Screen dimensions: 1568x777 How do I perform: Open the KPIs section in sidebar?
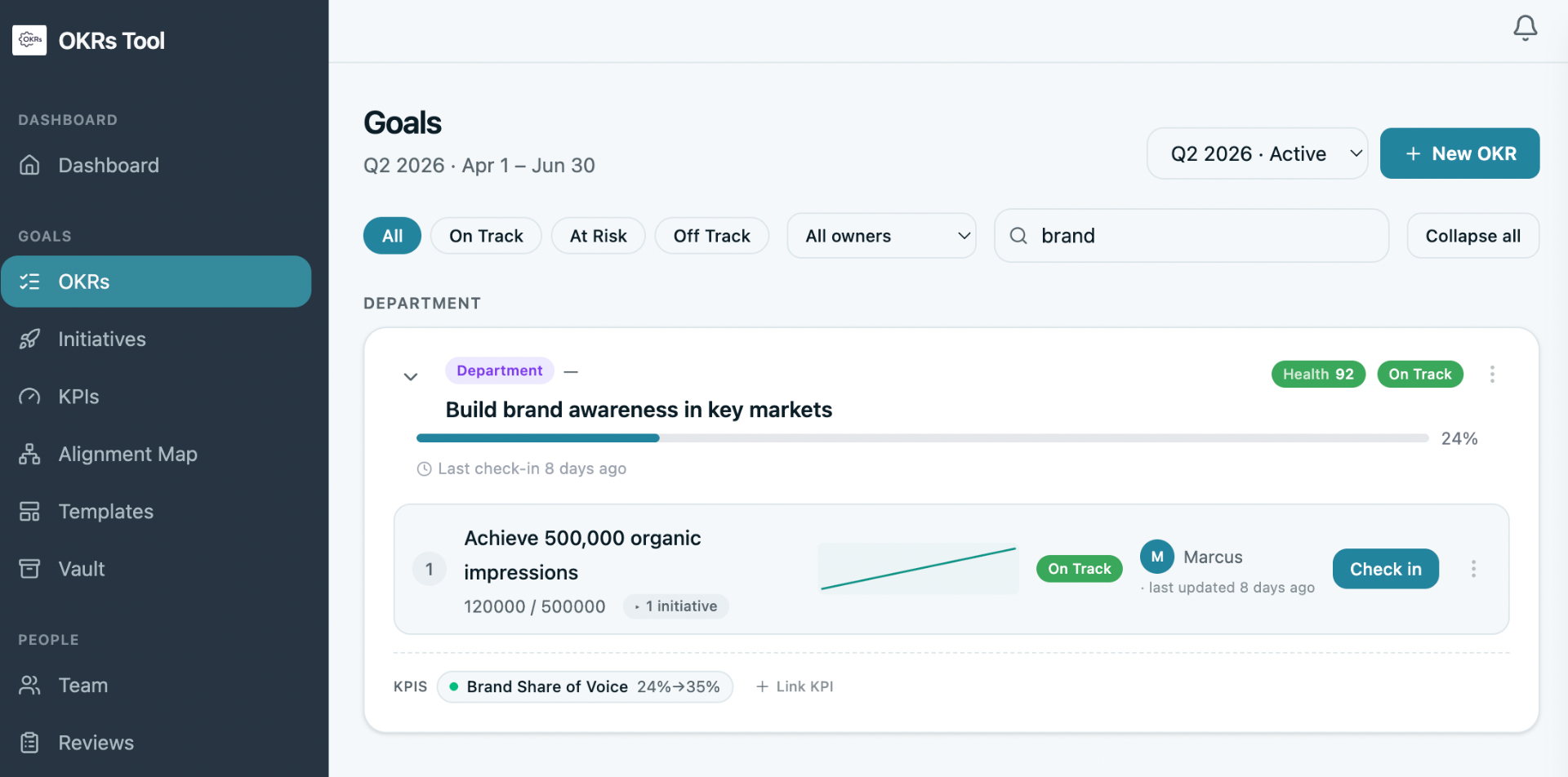coord(78,396)
